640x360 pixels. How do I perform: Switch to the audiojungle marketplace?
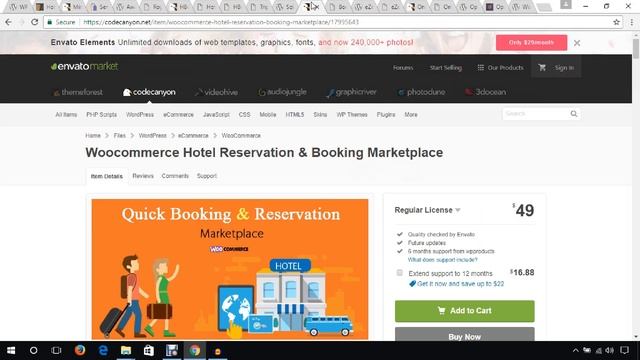pyautogui.click(x=282, y=92)
